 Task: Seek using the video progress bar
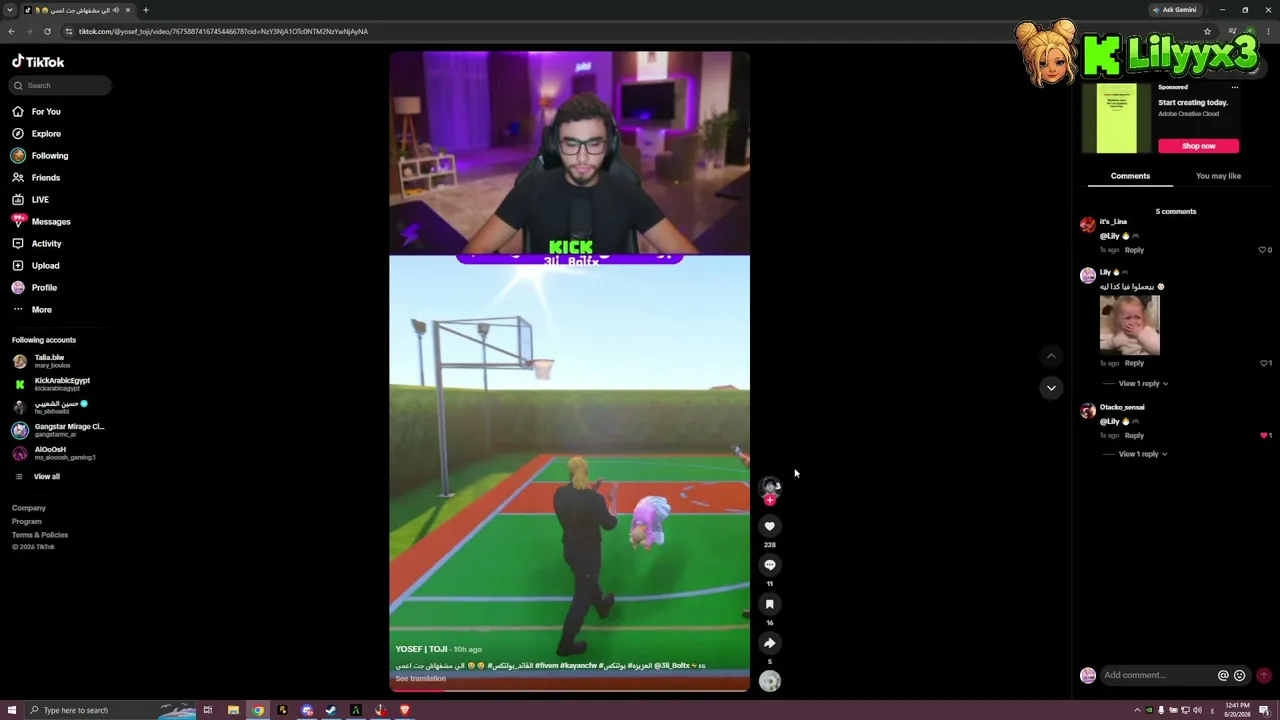[x=569, y=689]
